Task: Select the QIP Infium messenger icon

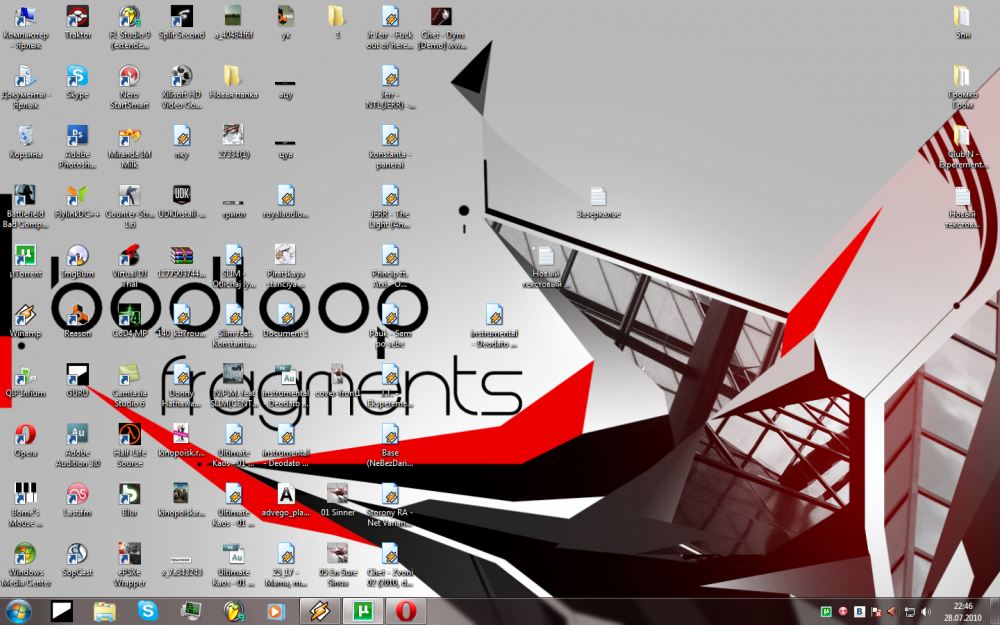Action: click(x=26, y=381)
